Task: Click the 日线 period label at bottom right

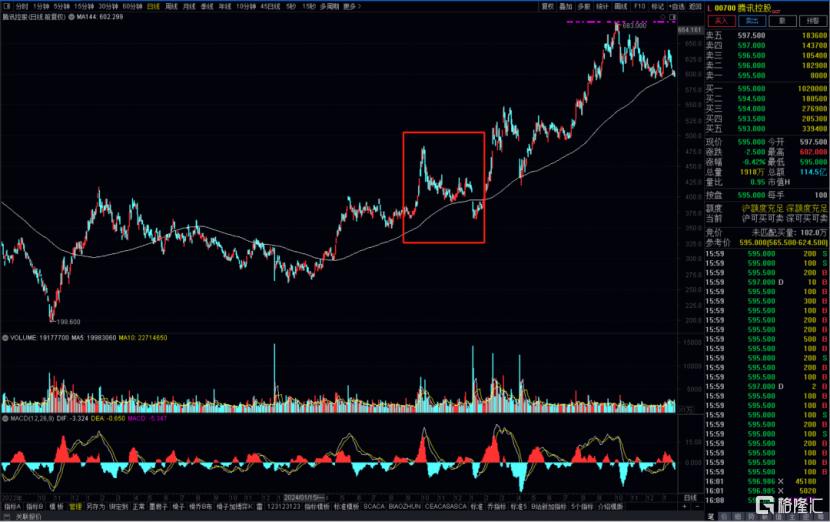Action: 690,498
